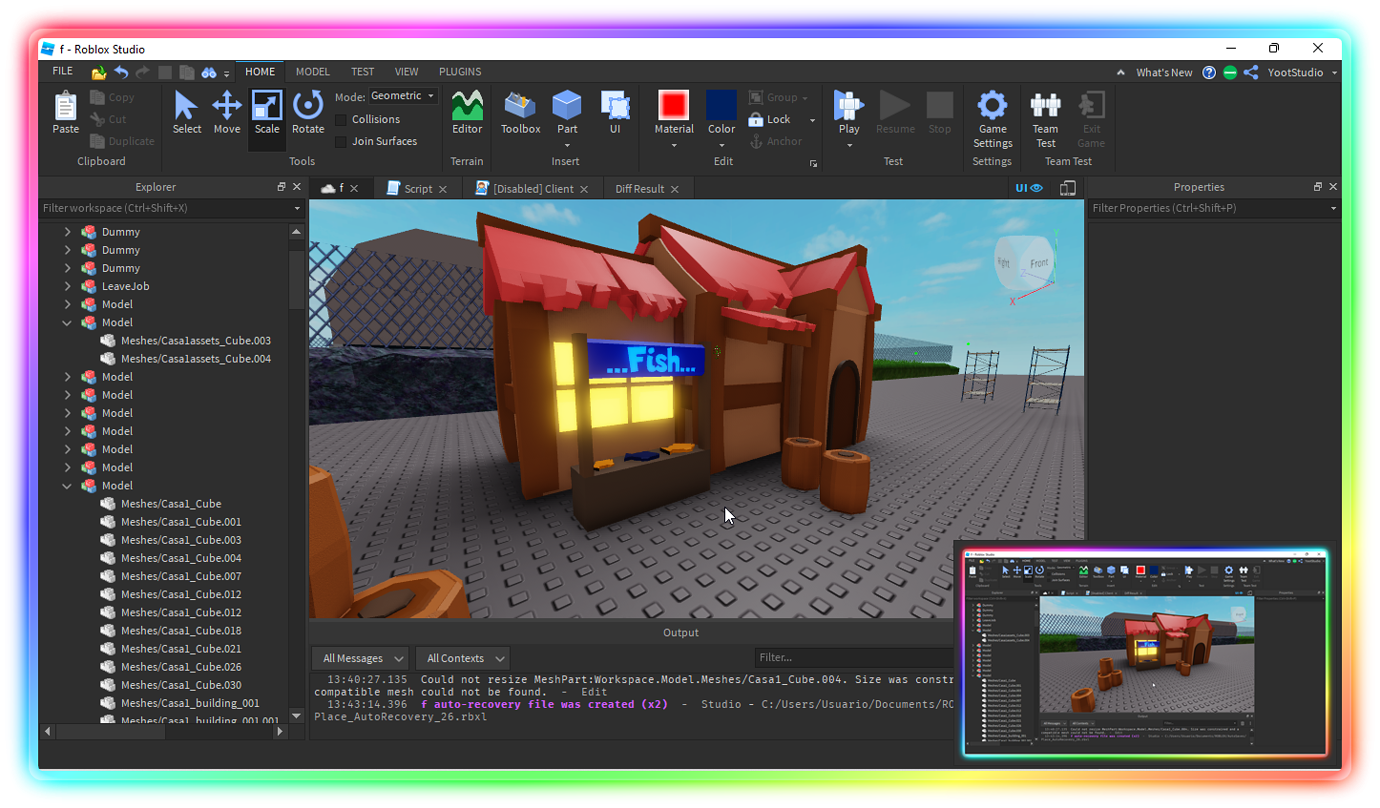Viewport: 1380px width, 808px height.
Task: Open the Mode Geometric dropdown
Action: tap(403, 95)
